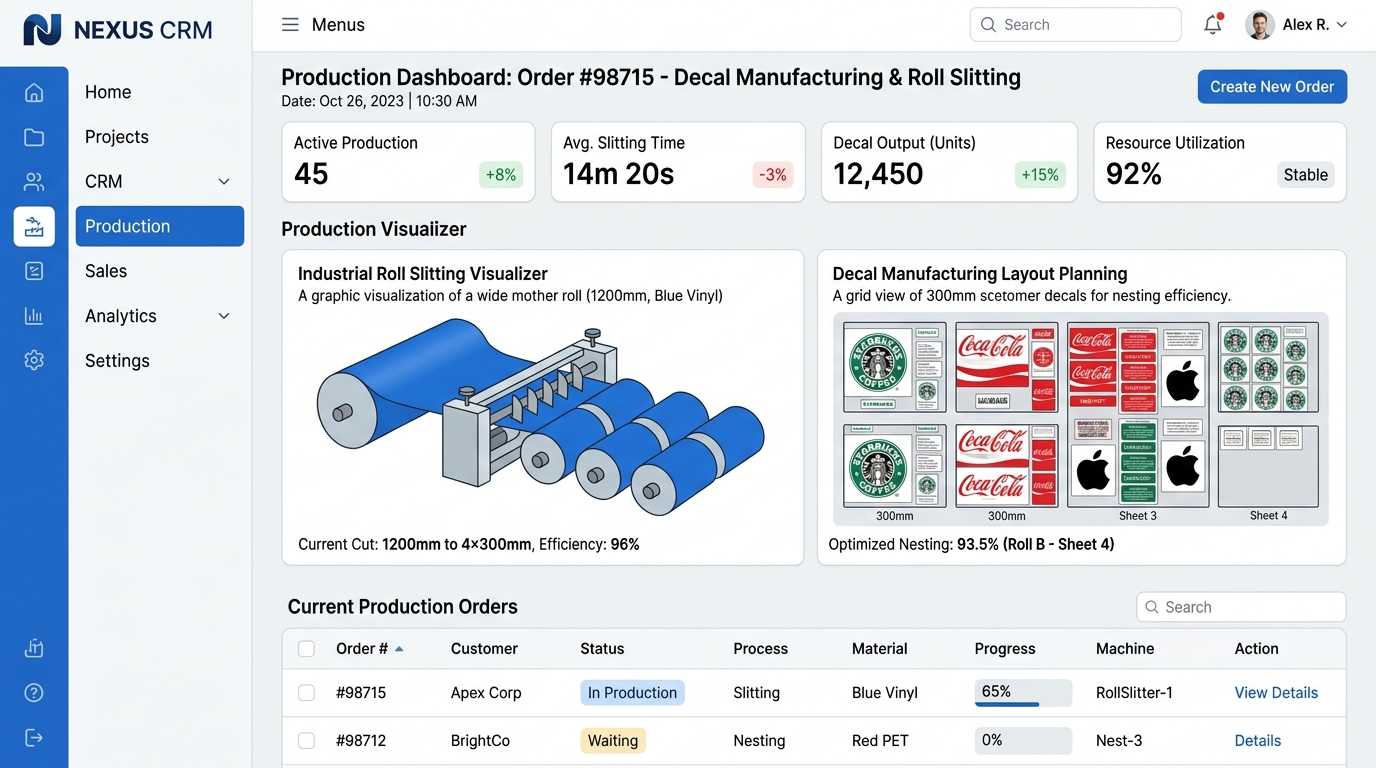Check the box for order #98715
The image size is (1376, 768).
tap(306, 693)
